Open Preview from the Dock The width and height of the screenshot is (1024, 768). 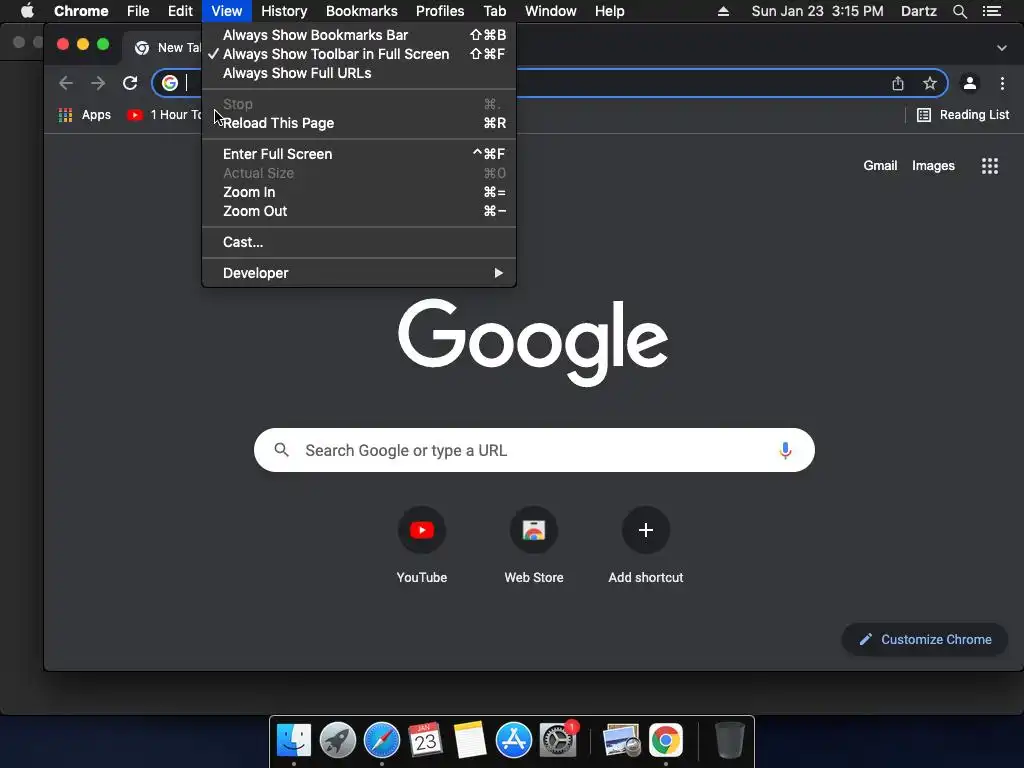(x=621, y=740)
